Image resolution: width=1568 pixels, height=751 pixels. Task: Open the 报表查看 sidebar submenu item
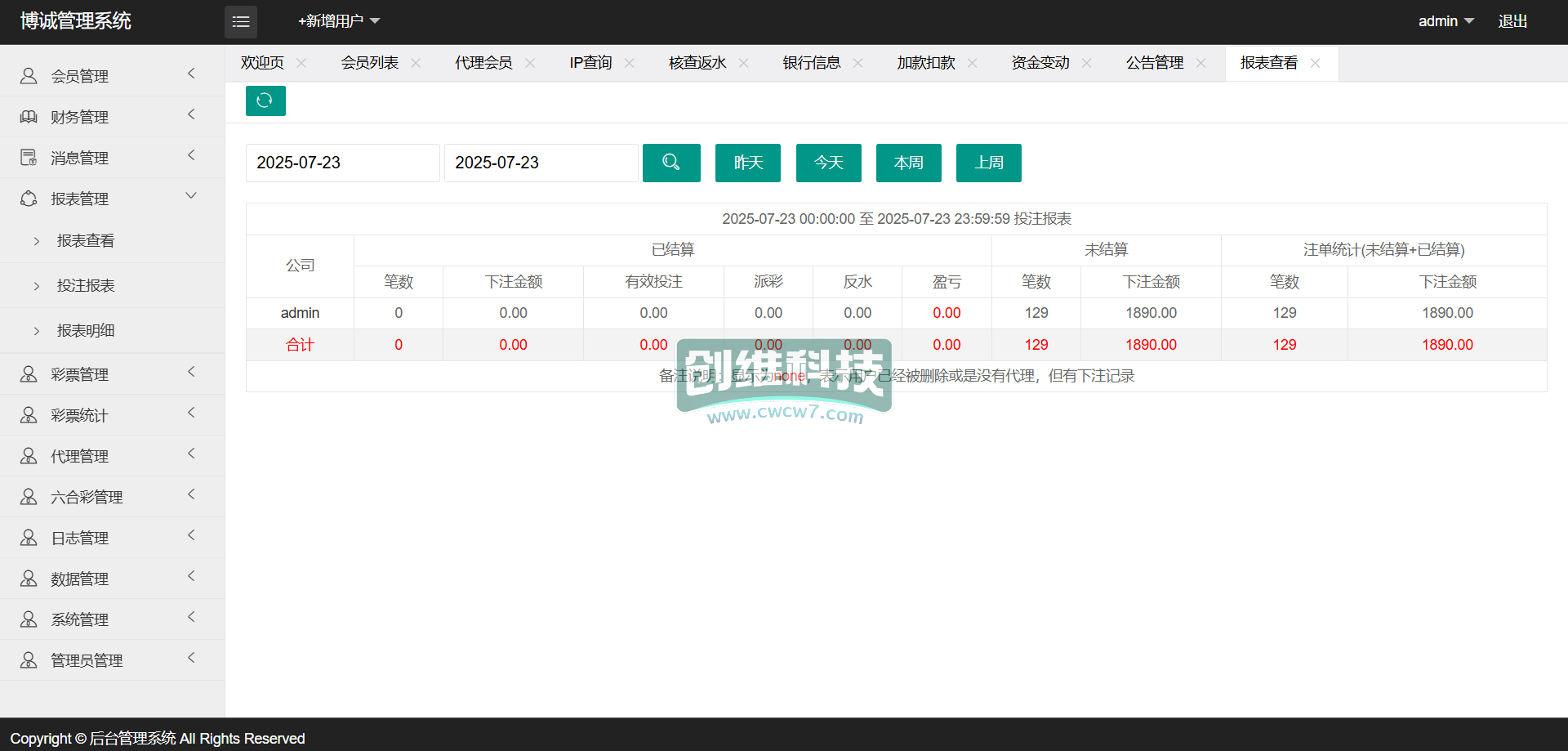tap(86, 241)
